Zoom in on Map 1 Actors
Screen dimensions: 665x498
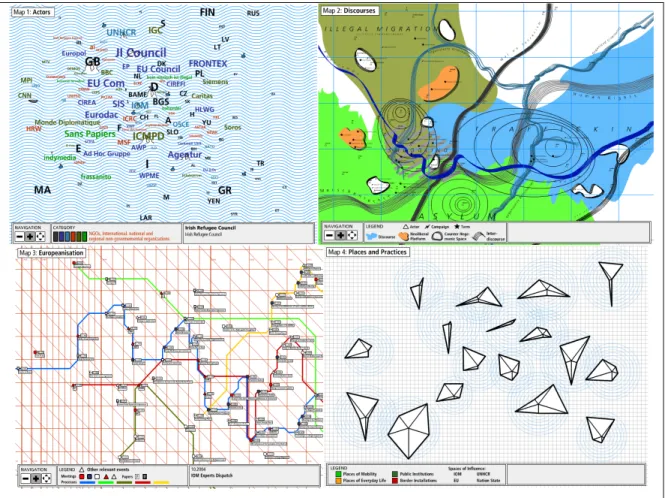pyautogui.click(x=30, y=236)
